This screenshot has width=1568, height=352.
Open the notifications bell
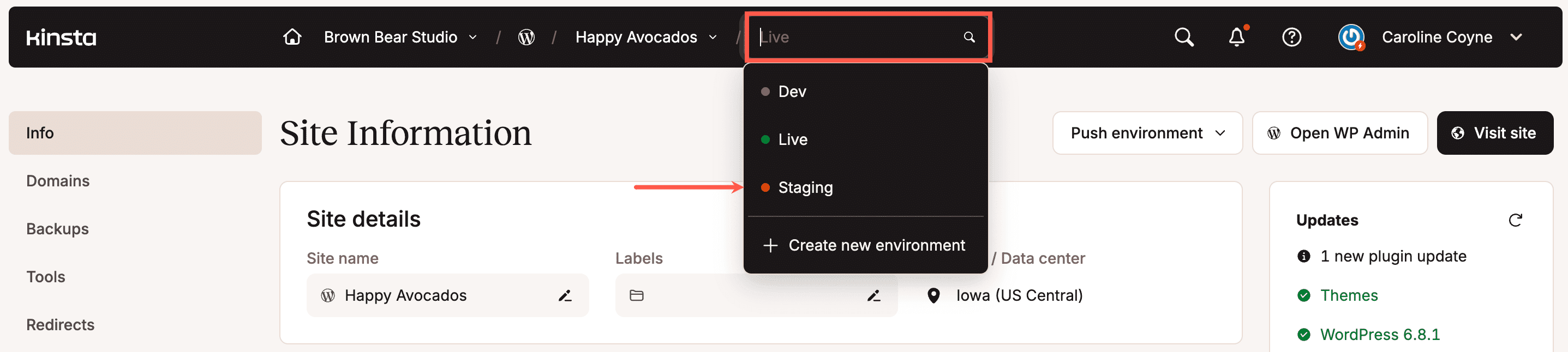tap(1236, 37)
